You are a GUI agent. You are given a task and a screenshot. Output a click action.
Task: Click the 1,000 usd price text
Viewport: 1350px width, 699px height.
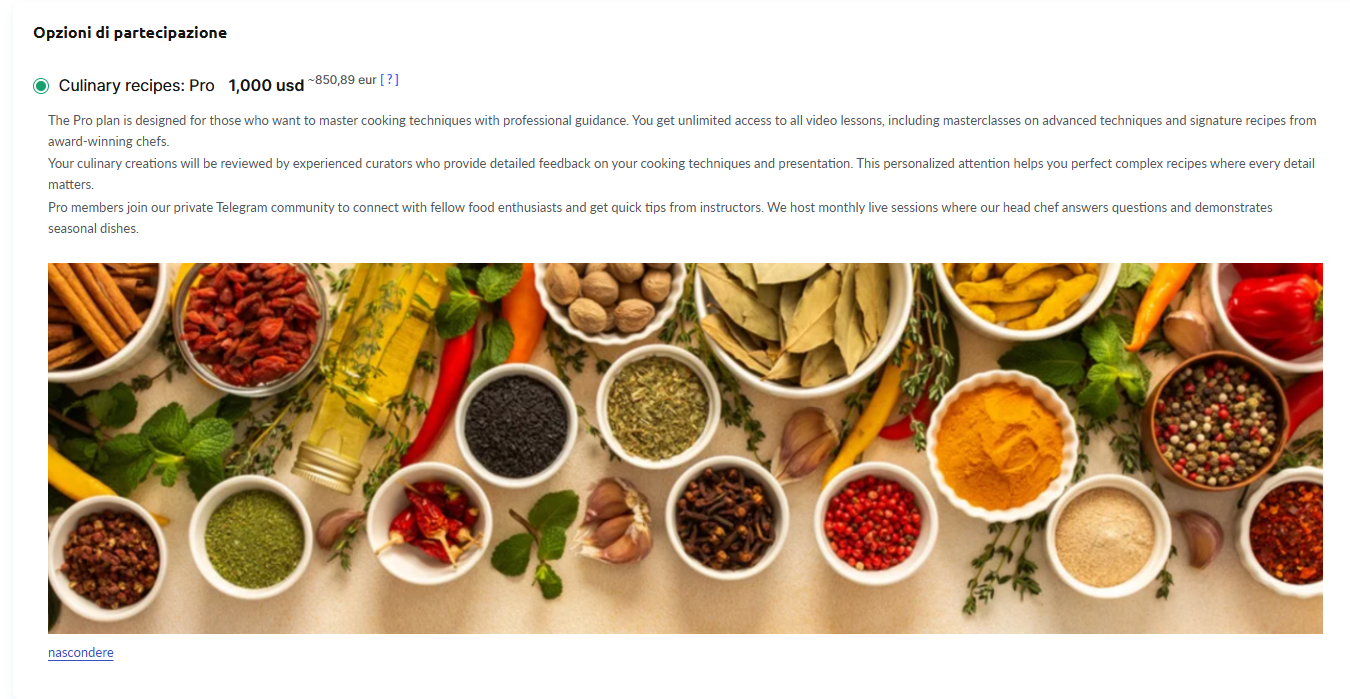(266, 86)
